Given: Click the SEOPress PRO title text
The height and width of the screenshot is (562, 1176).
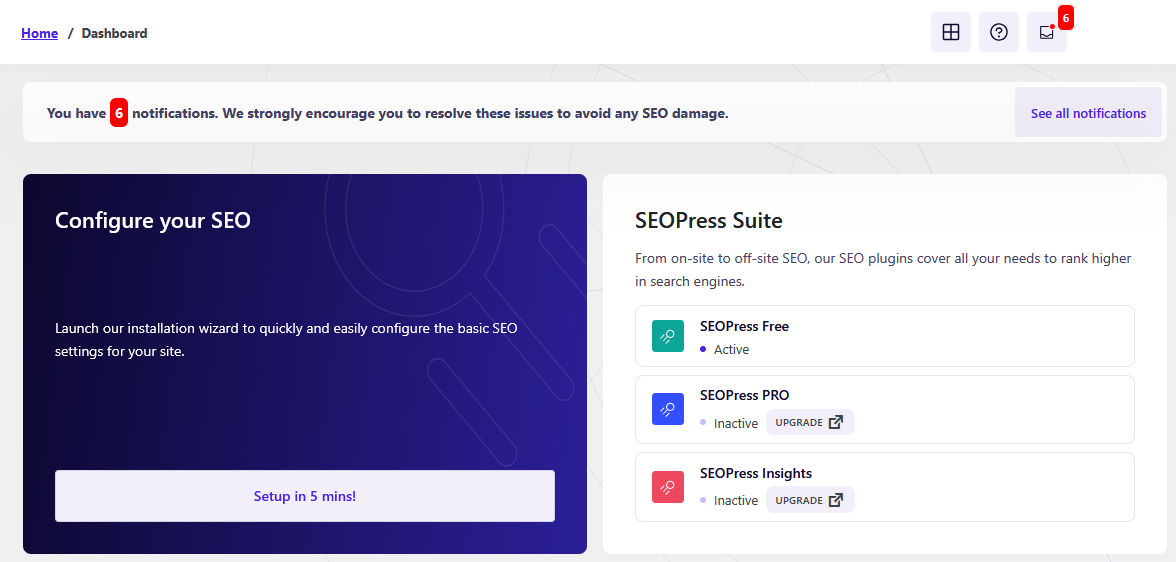Looking at the screenshot, I should point(744,395).
